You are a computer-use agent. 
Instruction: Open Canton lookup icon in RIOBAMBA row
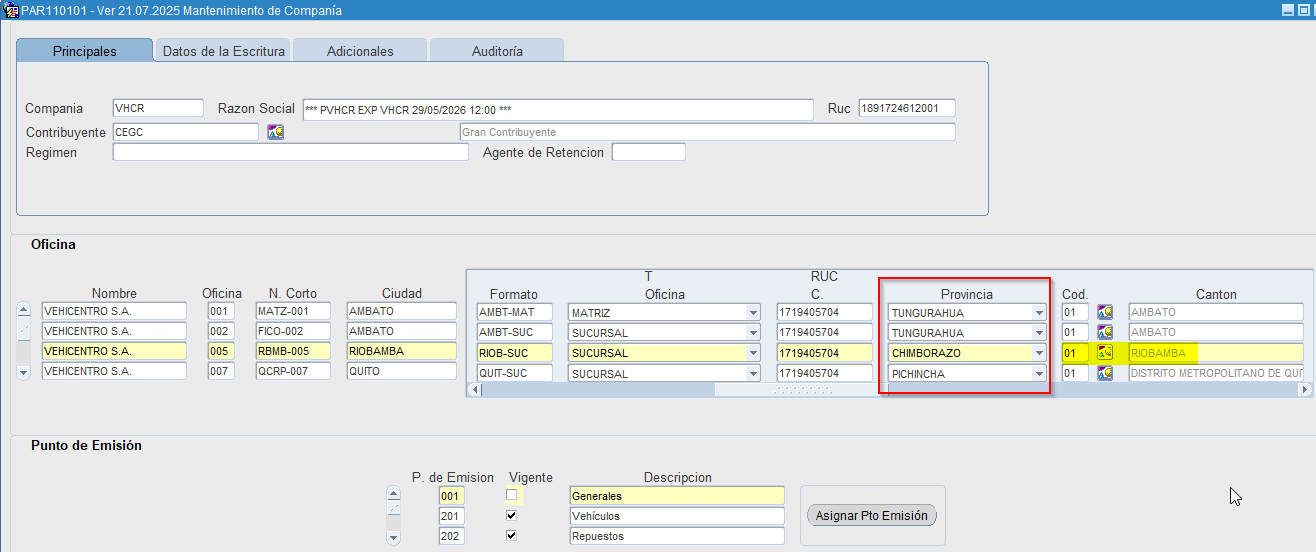(1105, 352)
